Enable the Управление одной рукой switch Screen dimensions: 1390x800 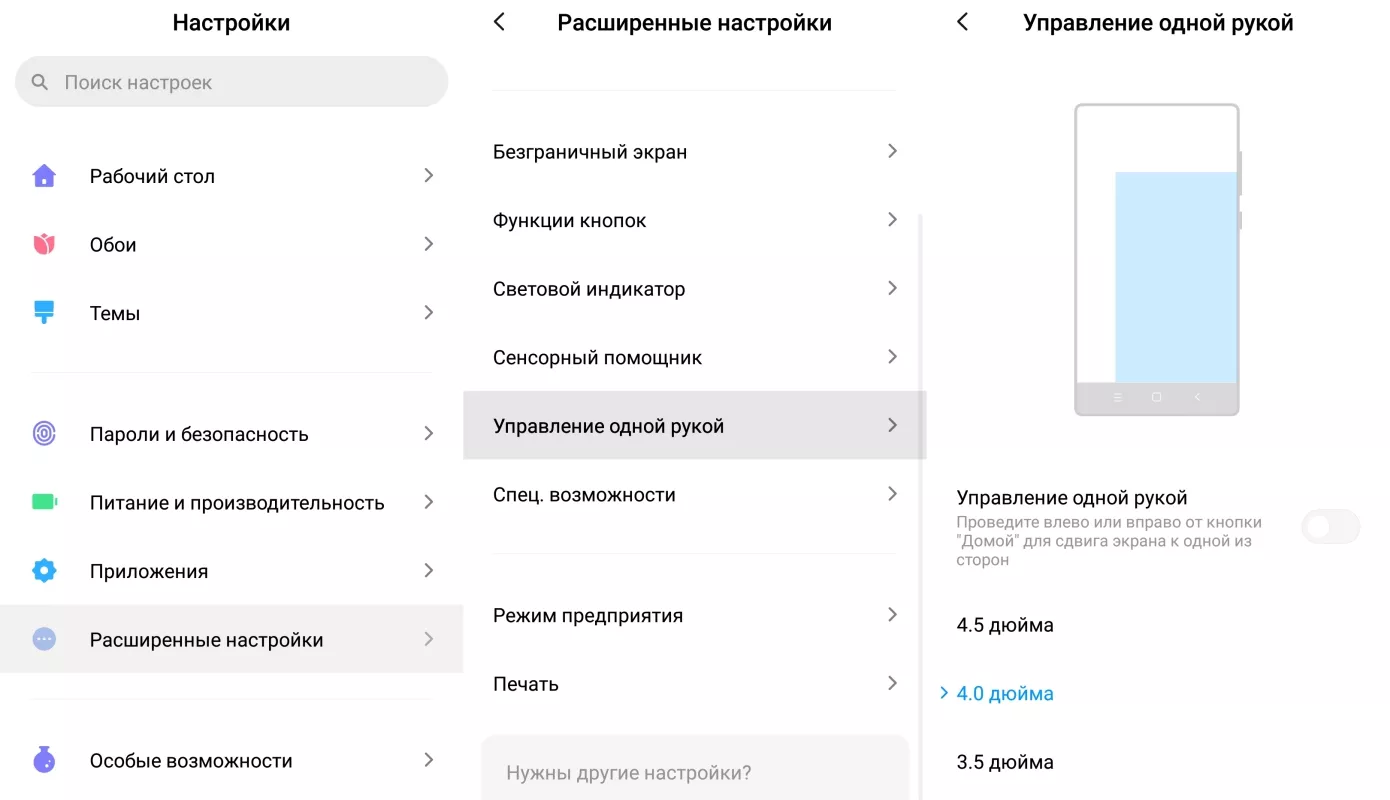[x=1331, y=526]
